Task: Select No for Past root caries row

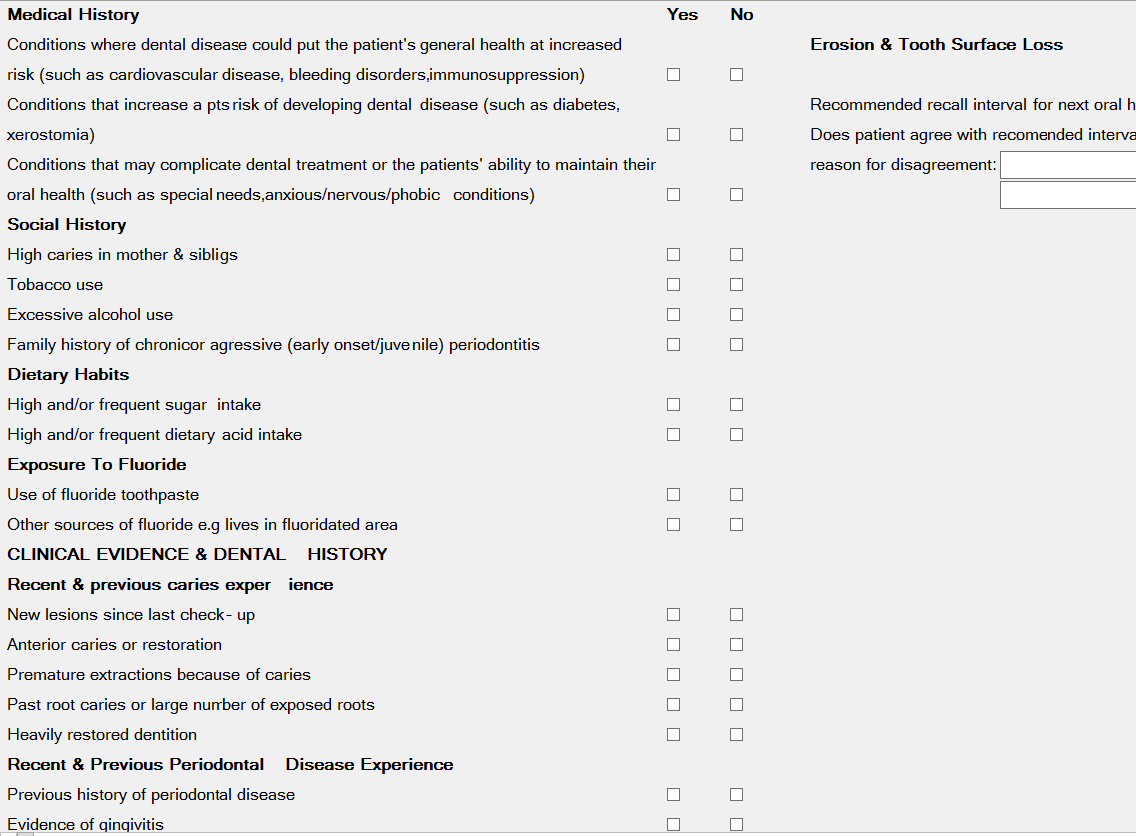Action: (737, 705)
